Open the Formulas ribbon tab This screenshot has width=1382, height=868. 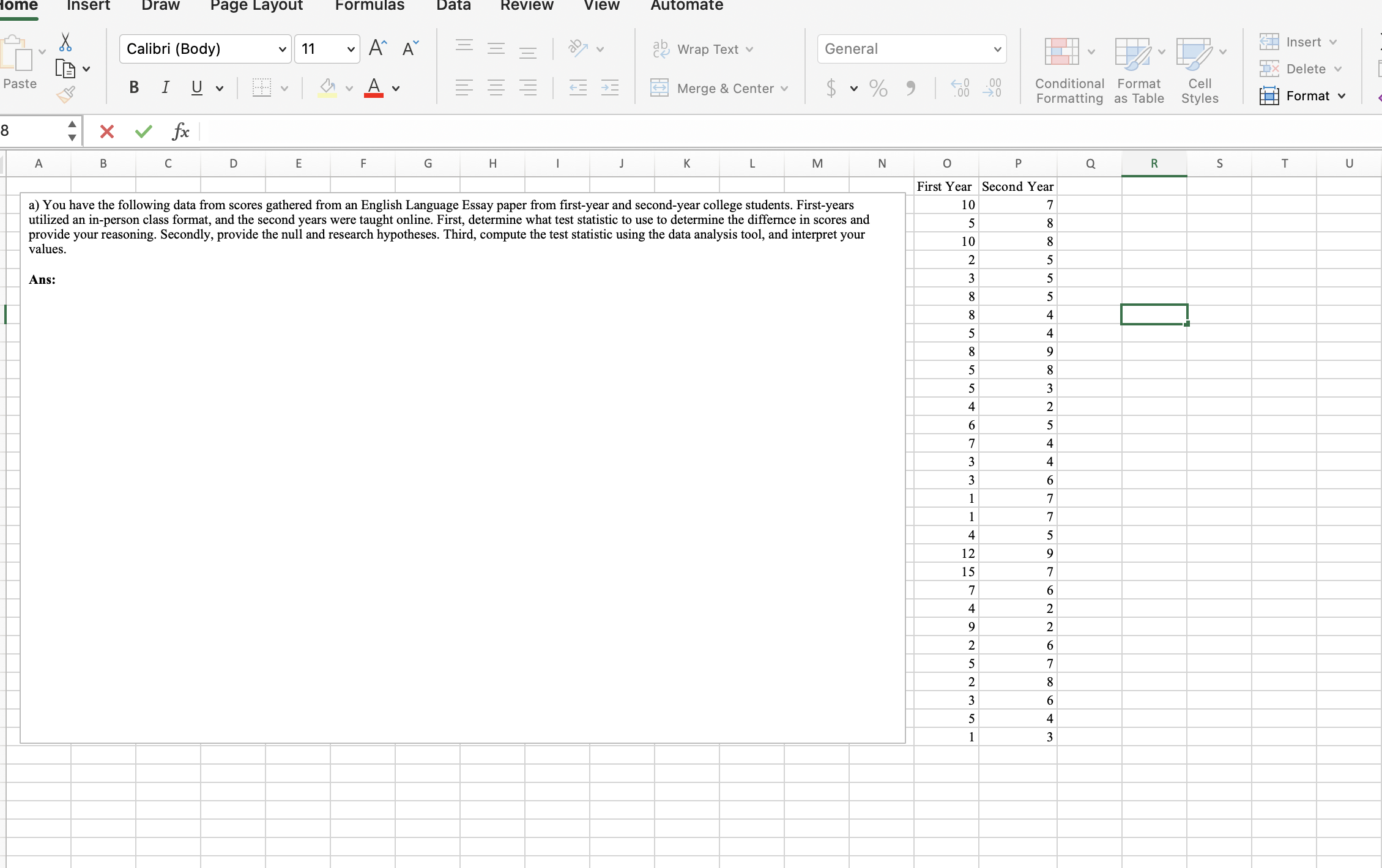370,6
